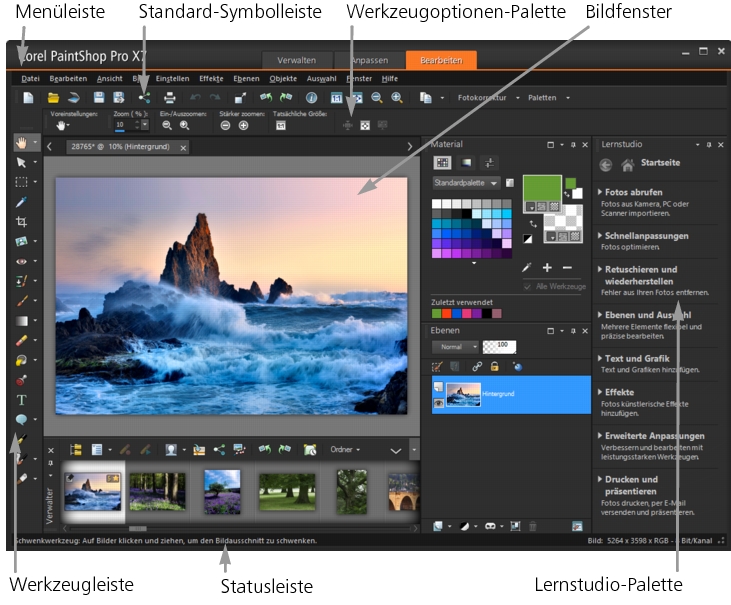Click the Open folder icon
731x605 pixels.
click(x=53, y=98)
